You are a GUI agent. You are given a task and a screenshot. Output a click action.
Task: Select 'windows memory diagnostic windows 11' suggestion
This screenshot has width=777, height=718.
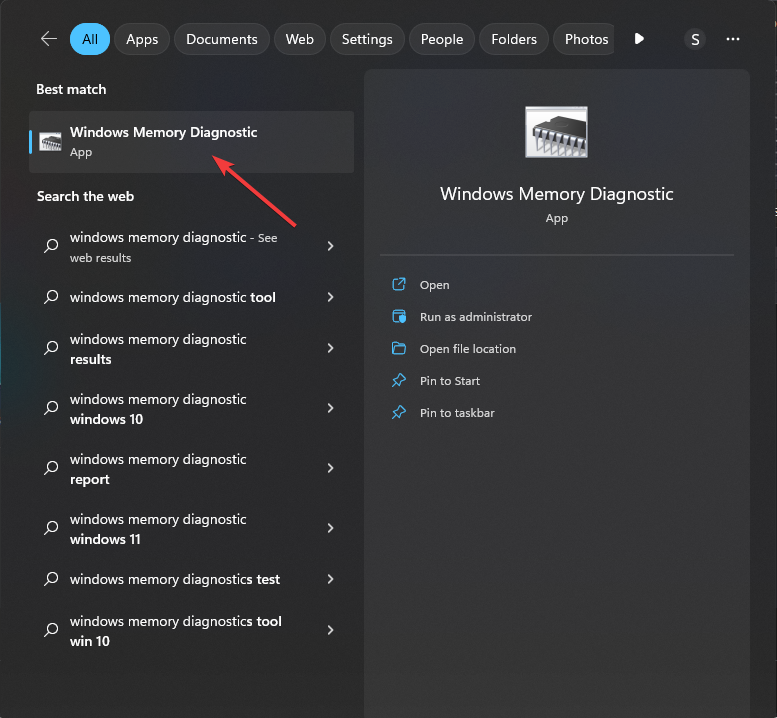pyautogui.click(x=158, y=529)
